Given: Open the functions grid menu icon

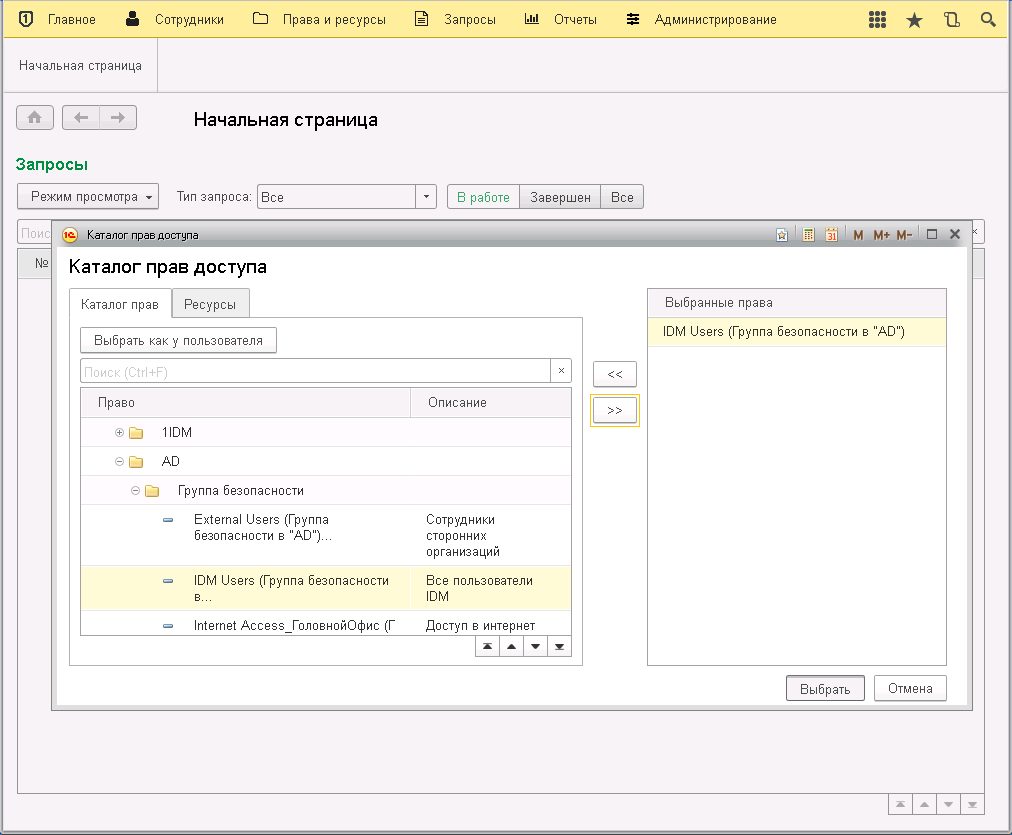Looking at the screenshot, I should pyautogui.click(x=877, y=20).
